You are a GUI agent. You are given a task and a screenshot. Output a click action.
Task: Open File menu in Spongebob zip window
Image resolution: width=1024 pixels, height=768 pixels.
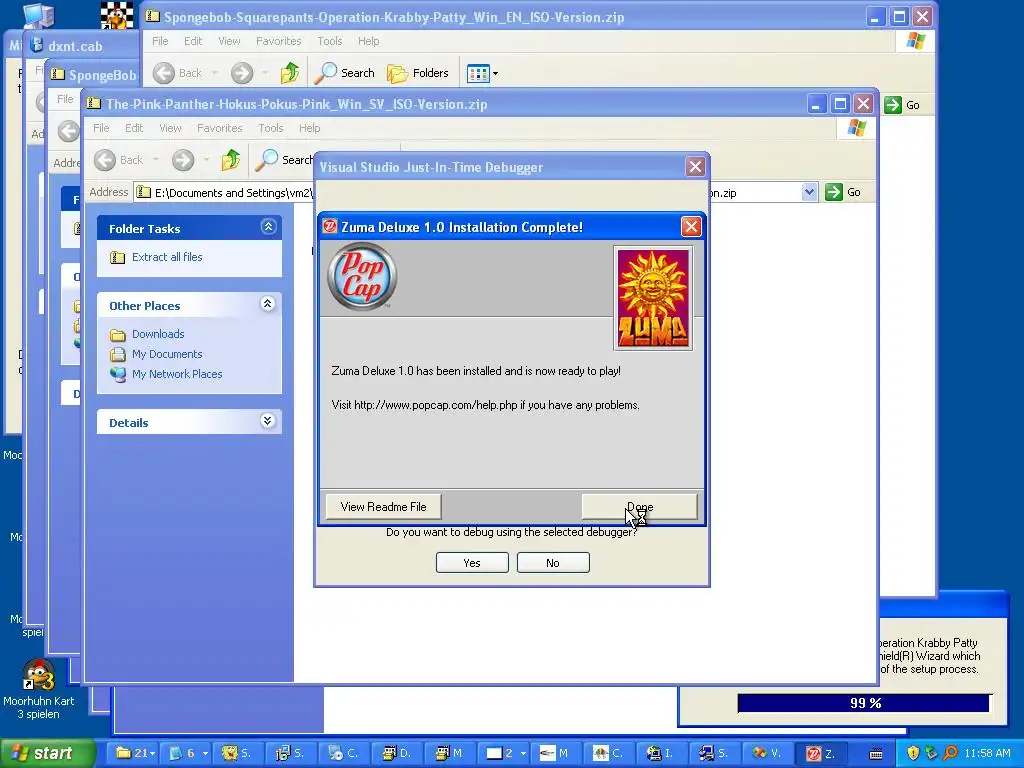click(160, 40)
